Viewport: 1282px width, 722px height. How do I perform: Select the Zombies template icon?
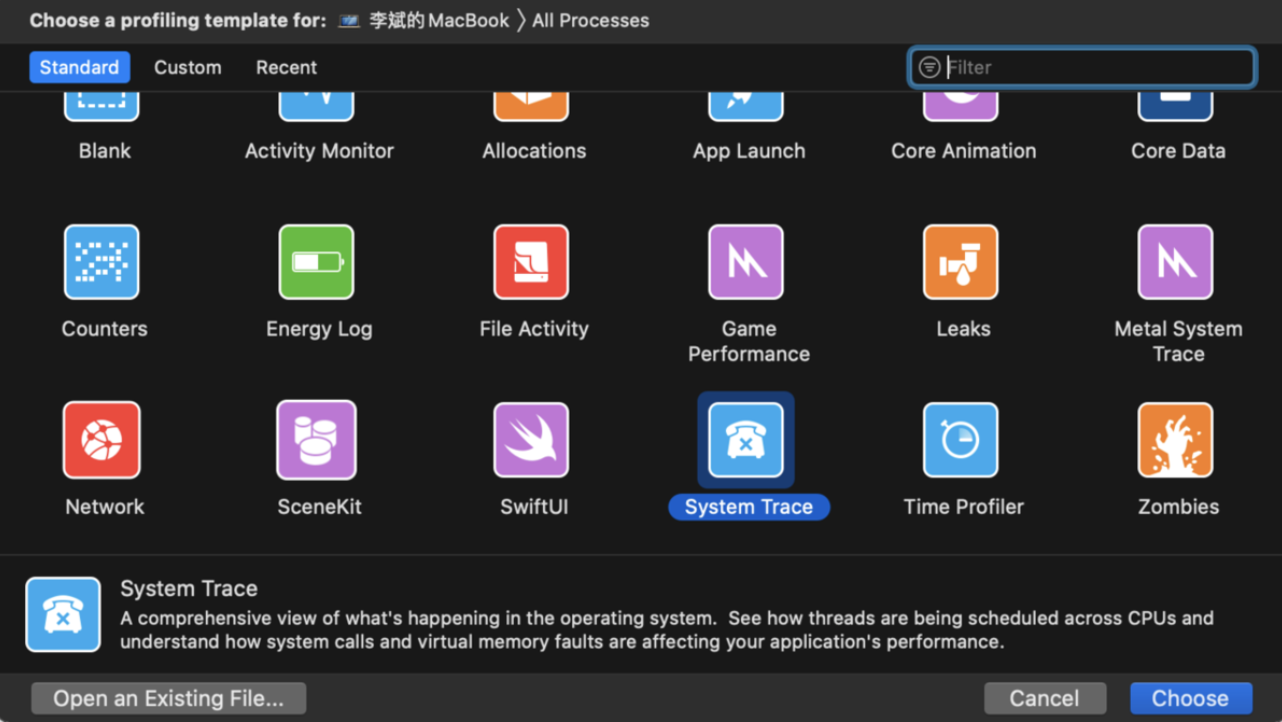coord(1175,440)
